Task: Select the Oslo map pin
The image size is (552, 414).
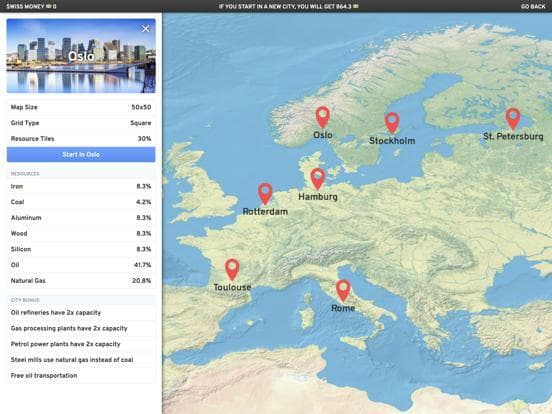Action: coord(322,117)
